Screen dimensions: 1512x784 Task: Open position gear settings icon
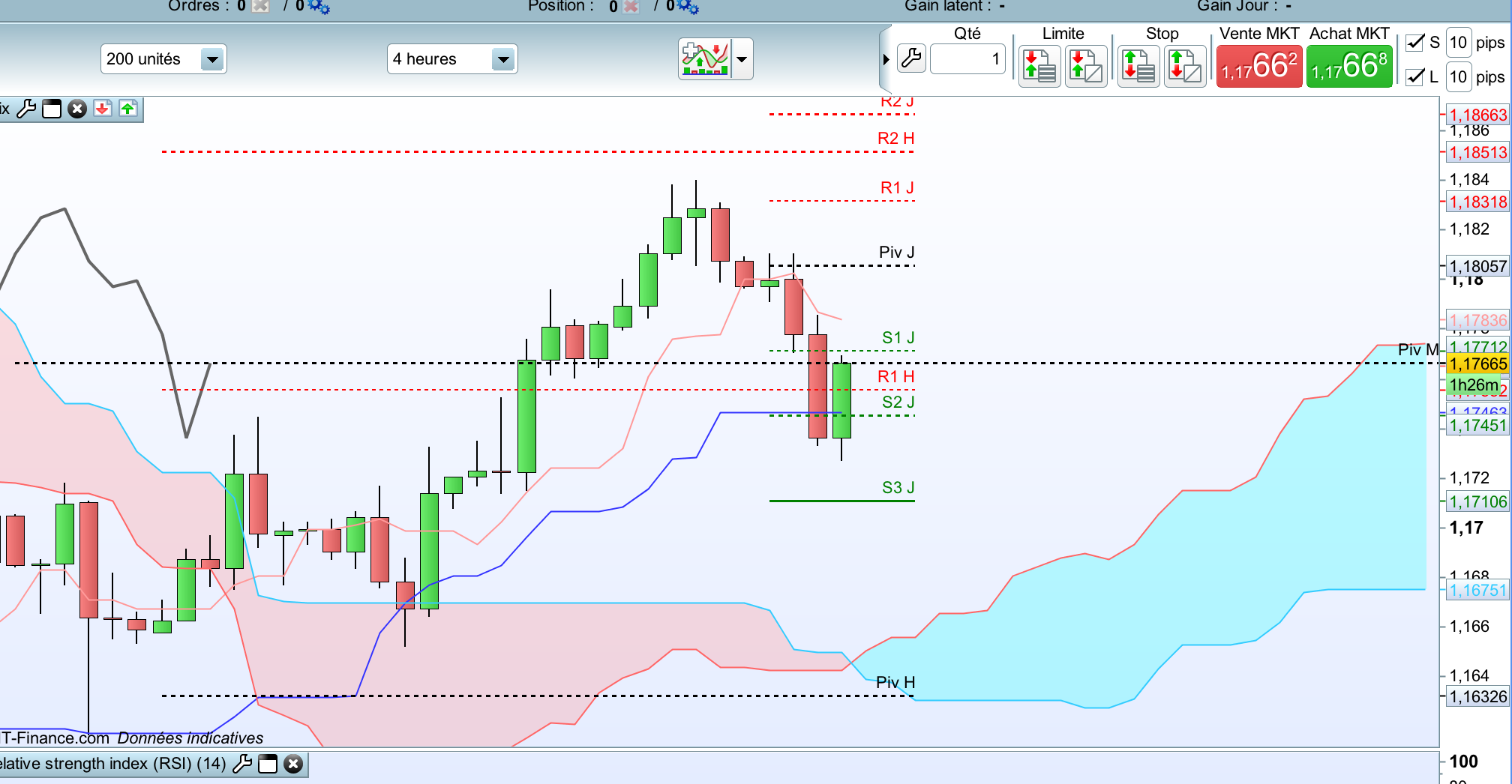(687, 7)
